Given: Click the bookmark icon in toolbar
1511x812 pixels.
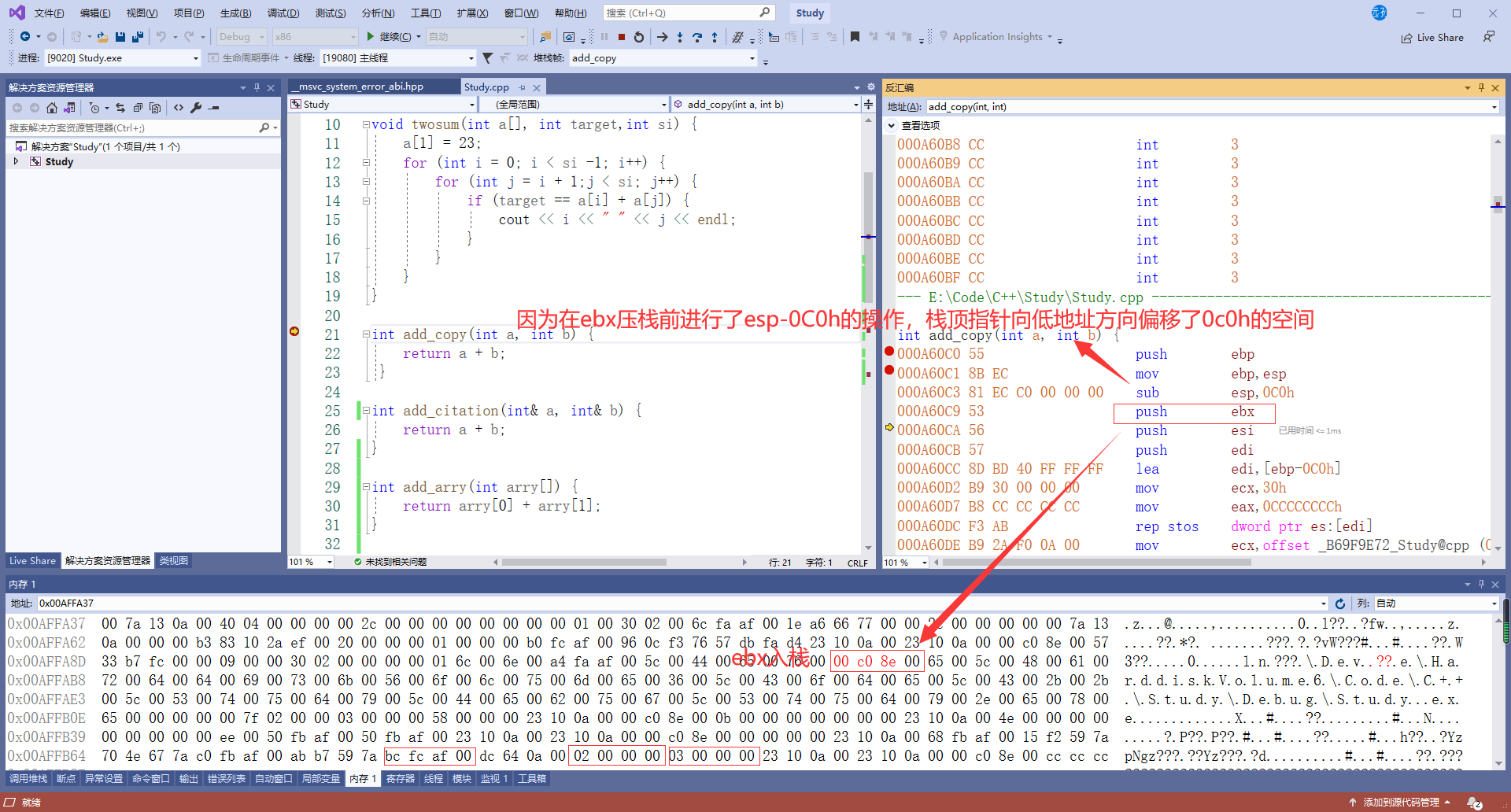Looking at the screenshot, I should tap(855, 37).
